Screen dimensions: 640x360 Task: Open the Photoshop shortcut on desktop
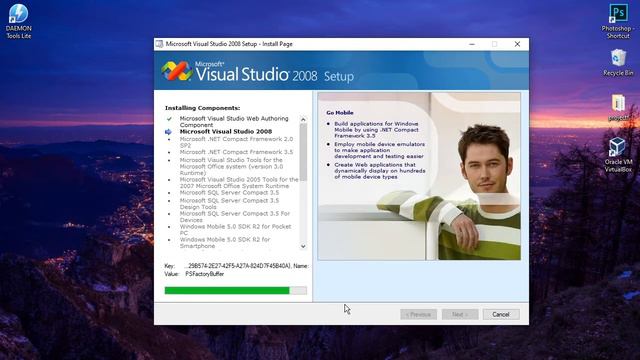pos(618,21)
